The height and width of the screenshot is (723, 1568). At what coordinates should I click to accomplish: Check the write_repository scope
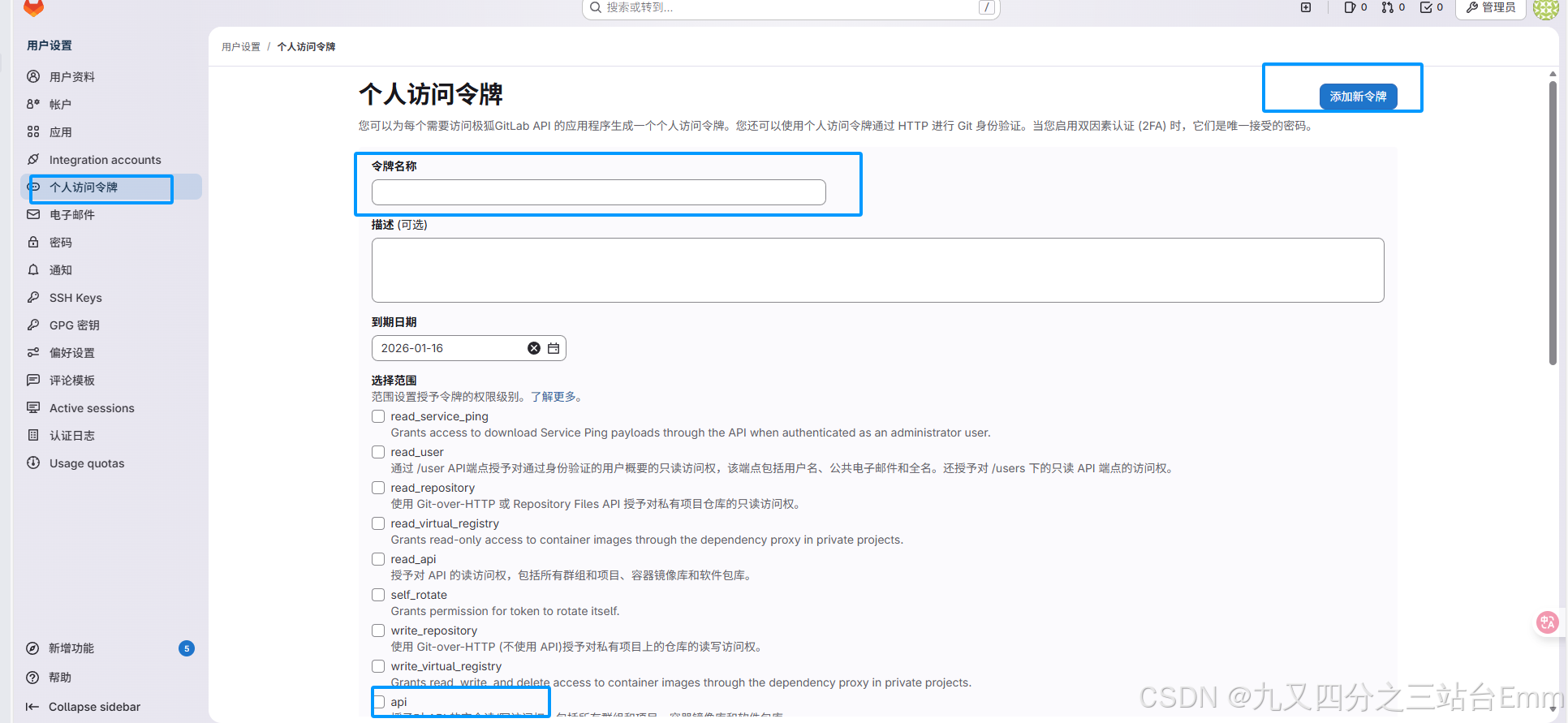click(x=378, y=630)
